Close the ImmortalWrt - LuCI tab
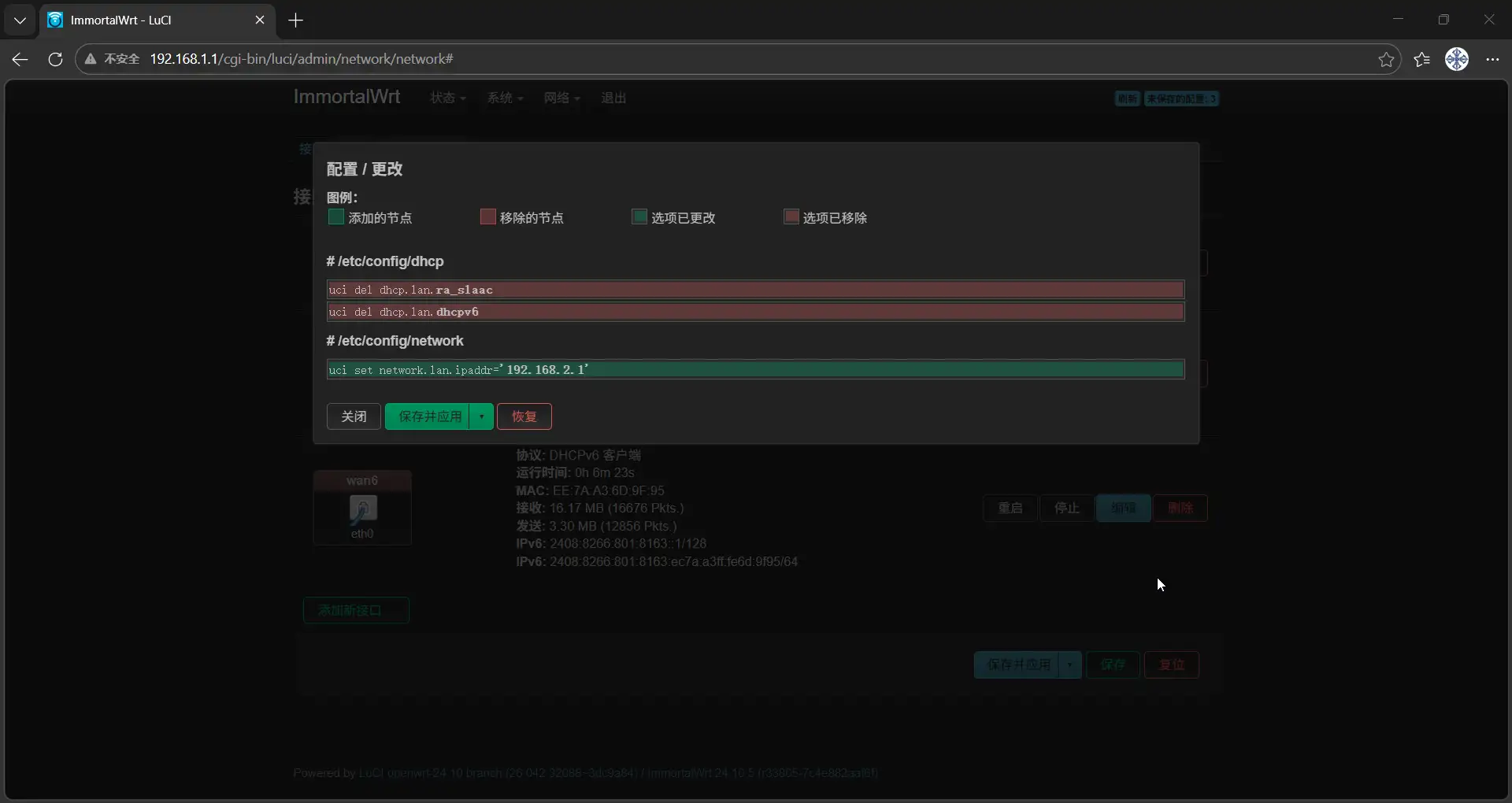Viewport: 1512px width, 803px height. tap(260, 20)
